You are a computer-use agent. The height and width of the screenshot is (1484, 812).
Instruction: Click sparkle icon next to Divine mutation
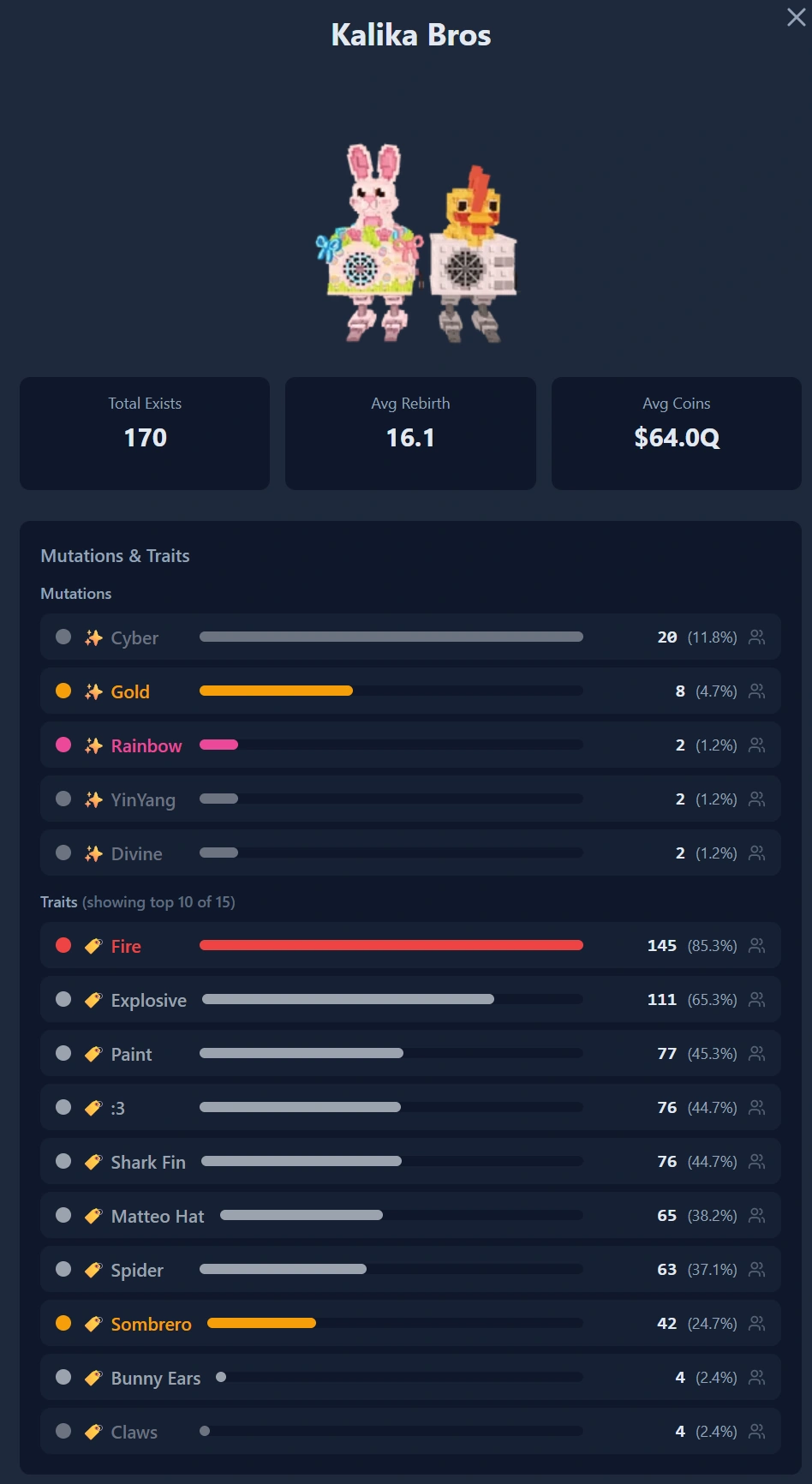click(x=93, y=853)
